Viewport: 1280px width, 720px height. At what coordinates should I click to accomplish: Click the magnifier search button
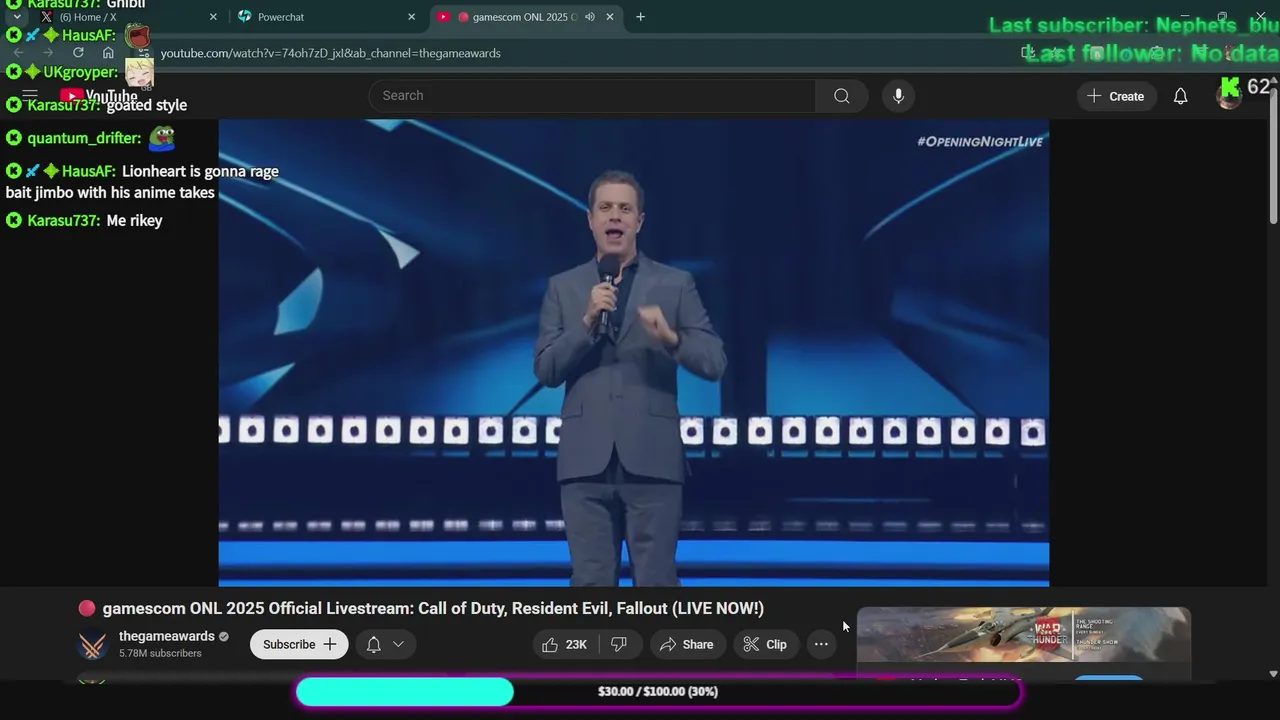842,96
